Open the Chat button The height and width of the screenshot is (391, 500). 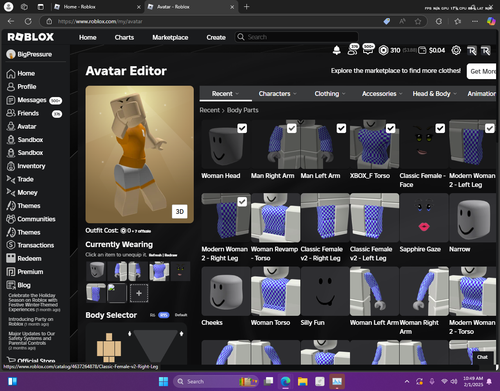pos(482,357)
